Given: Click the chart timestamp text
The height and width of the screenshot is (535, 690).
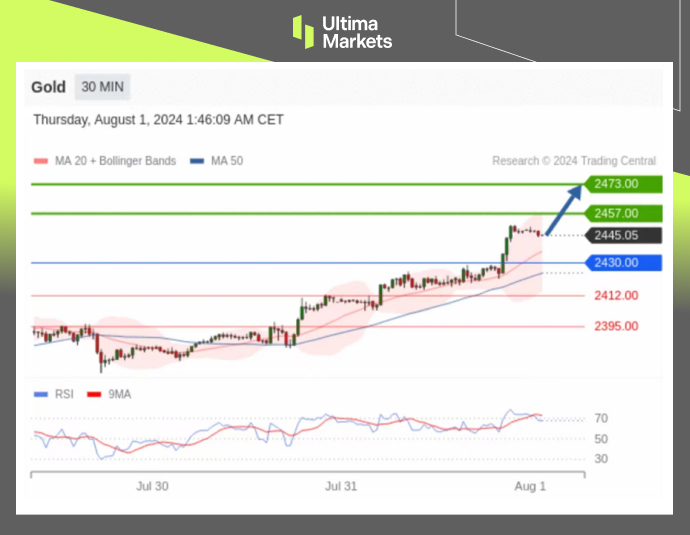Looking at the screenshot, I should coord(158,120).
